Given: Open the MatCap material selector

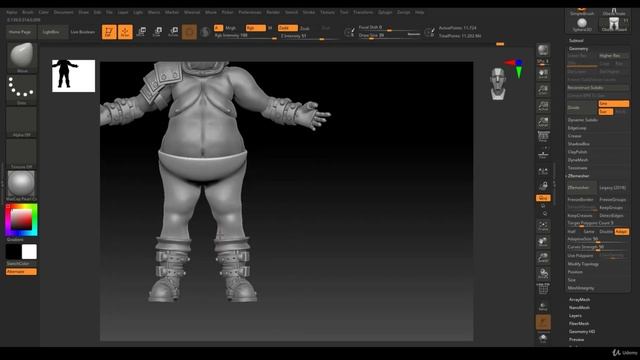Looking at the screenshot, I should [x=22, y=185].
